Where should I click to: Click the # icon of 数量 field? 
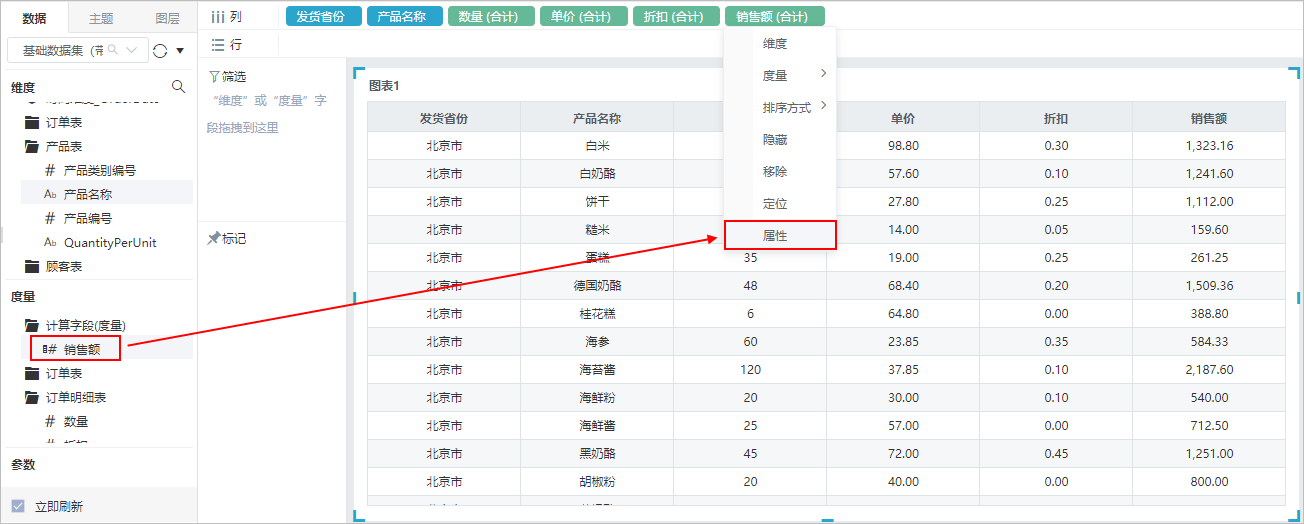point(50,421)
